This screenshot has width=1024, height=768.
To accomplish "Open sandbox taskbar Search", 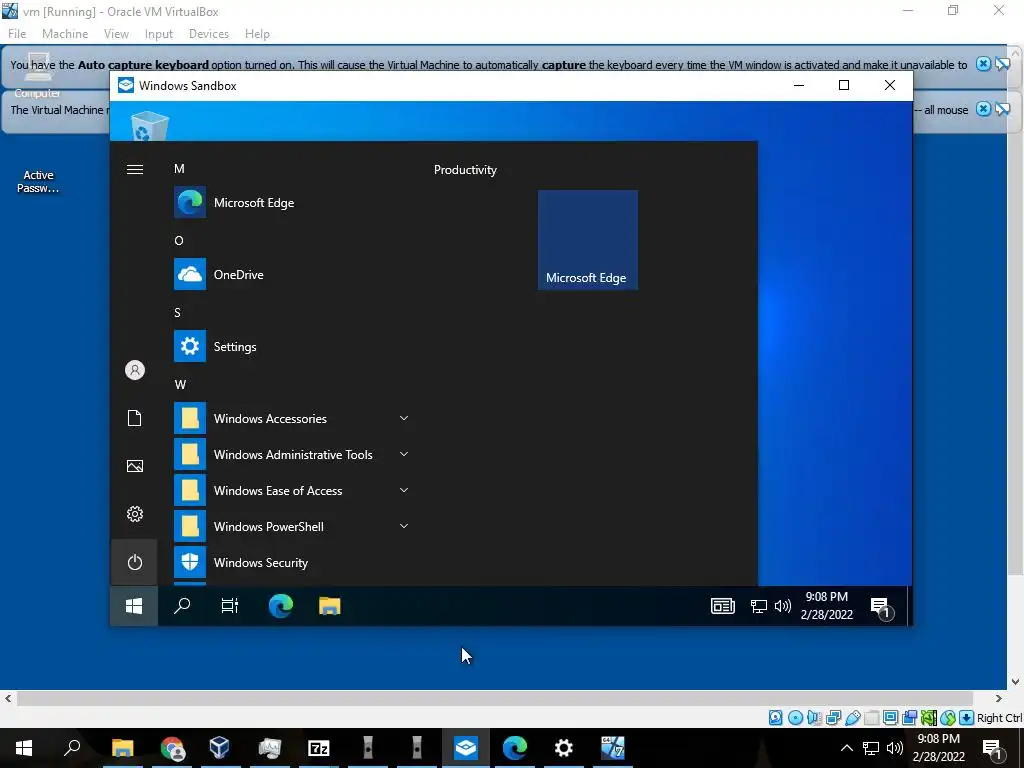I will [x=182, y=606].
